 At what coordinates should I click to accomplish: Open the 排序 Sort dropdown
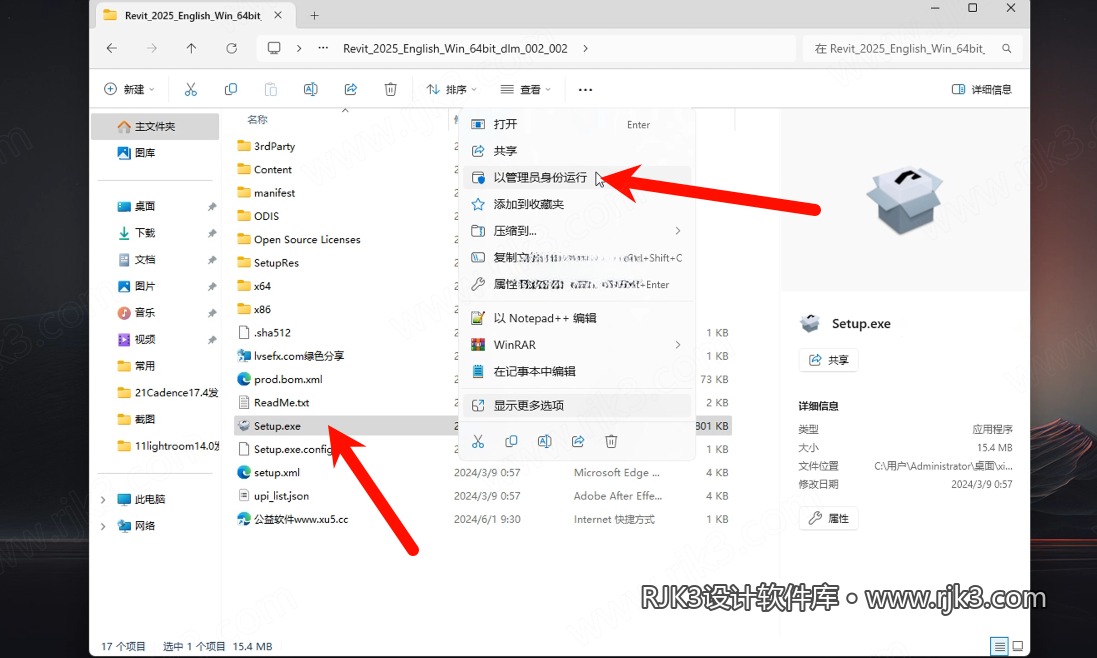click(x=451, y=90)
